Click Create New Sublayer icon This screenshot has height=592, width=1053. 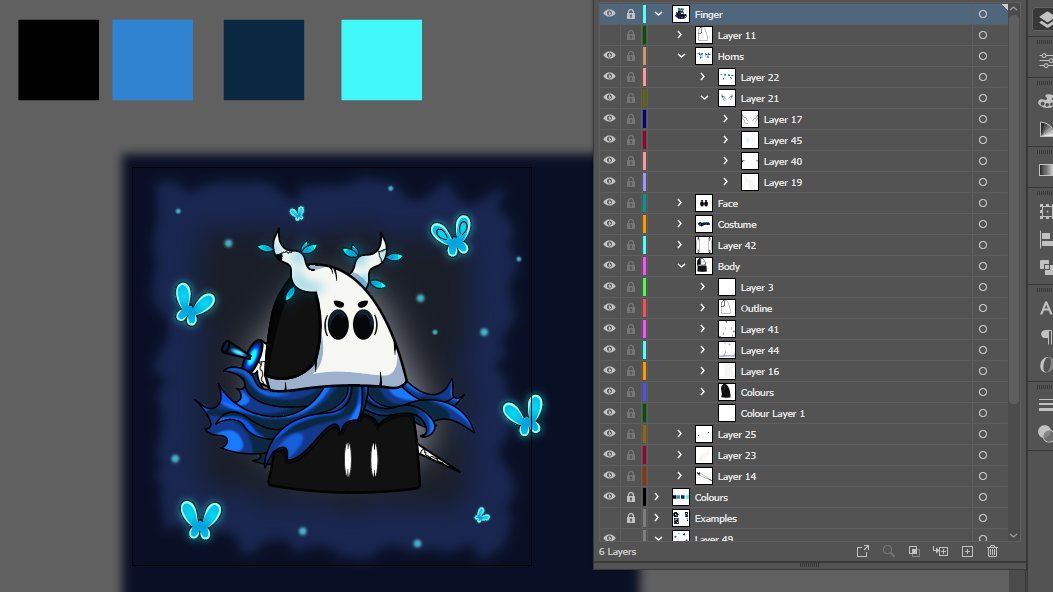pyautogui.click(x=940, y=551)
